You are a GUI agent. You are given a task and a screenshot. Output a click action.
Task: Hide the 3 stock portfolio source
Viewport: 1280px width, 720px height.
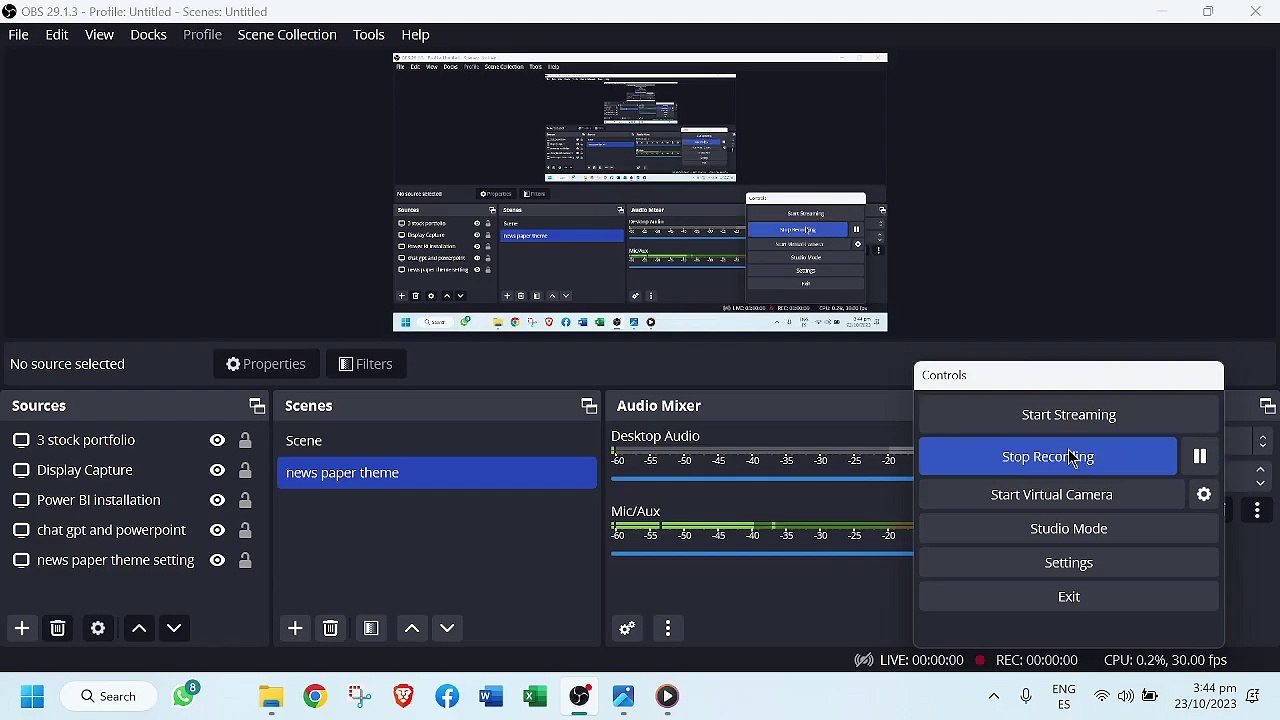point(217,440)
